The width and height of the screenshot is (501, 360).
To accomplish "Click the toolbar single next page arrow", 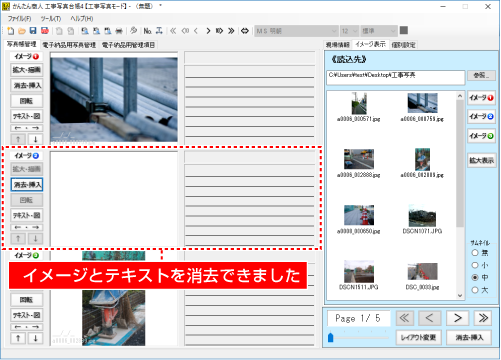I will pos(208,31).
